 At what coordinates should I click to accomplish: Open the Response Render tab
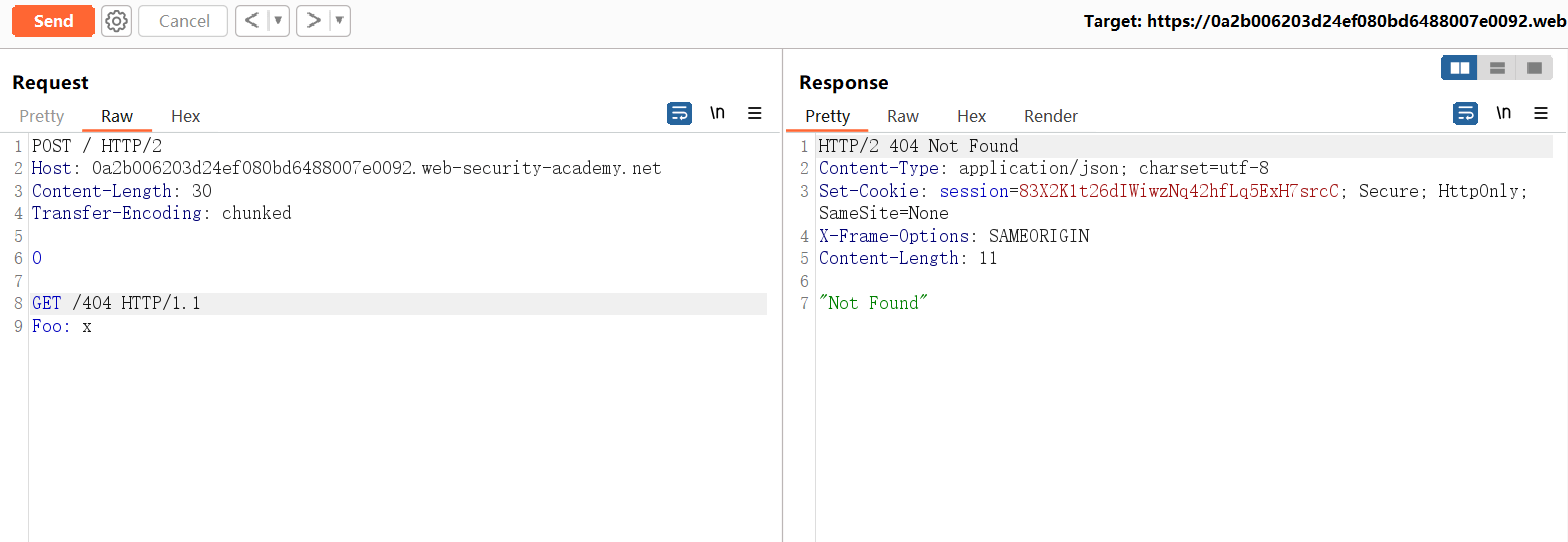coord(1050,116)
